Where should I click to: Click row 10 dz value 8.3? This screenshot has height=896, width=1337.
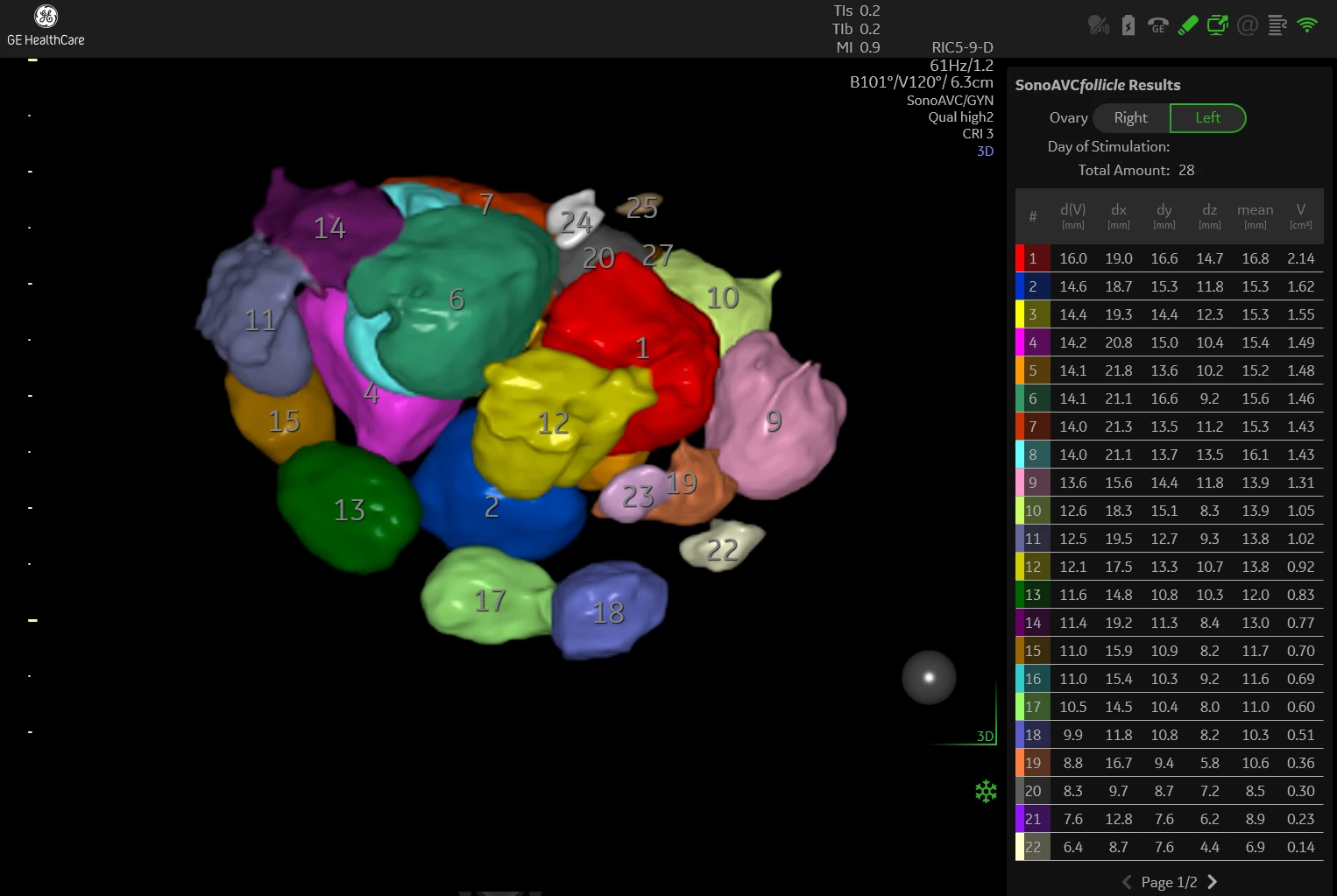pyautogui.click(x=1210, y=511)
